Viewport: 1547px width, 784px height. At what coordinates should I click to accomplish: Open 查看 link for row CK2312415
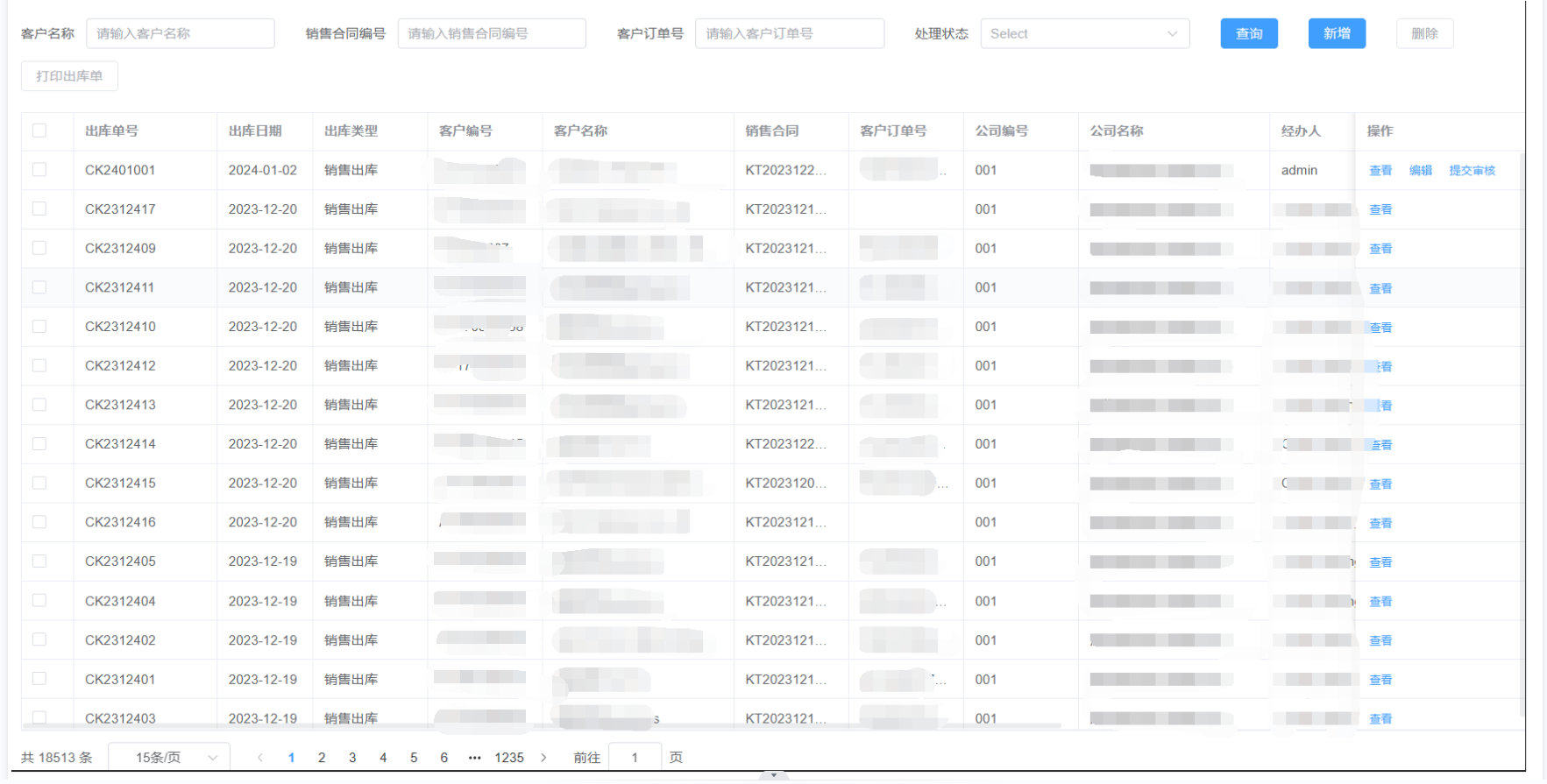[1380, 484]
